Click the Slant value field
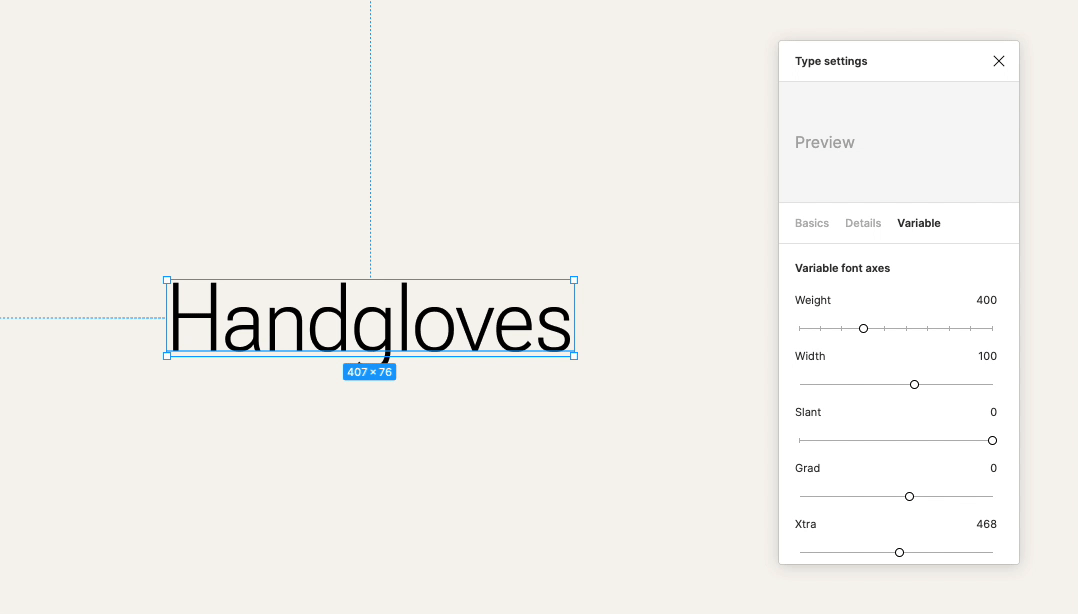 pos(993,412)
